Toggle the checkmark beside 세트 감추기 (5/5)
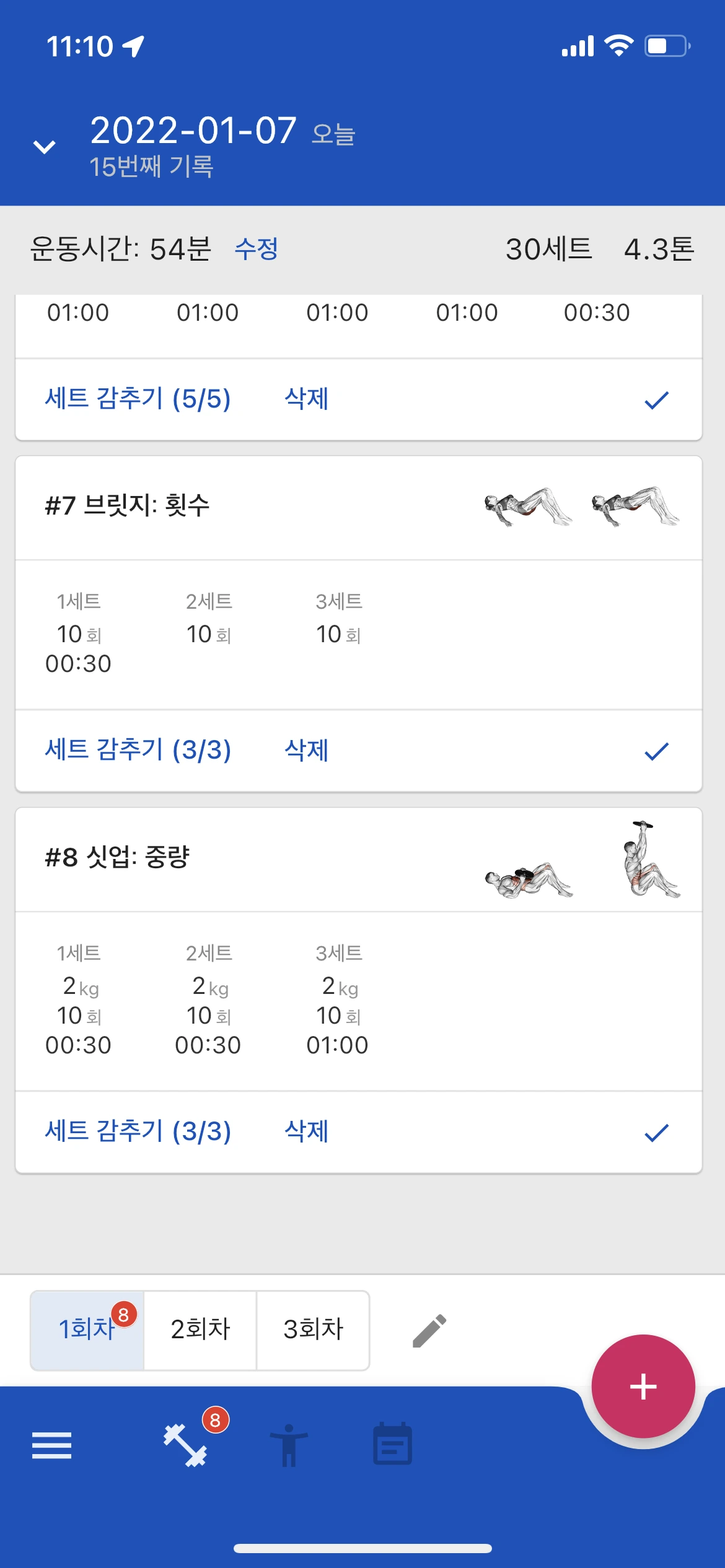 coord(656,400)
